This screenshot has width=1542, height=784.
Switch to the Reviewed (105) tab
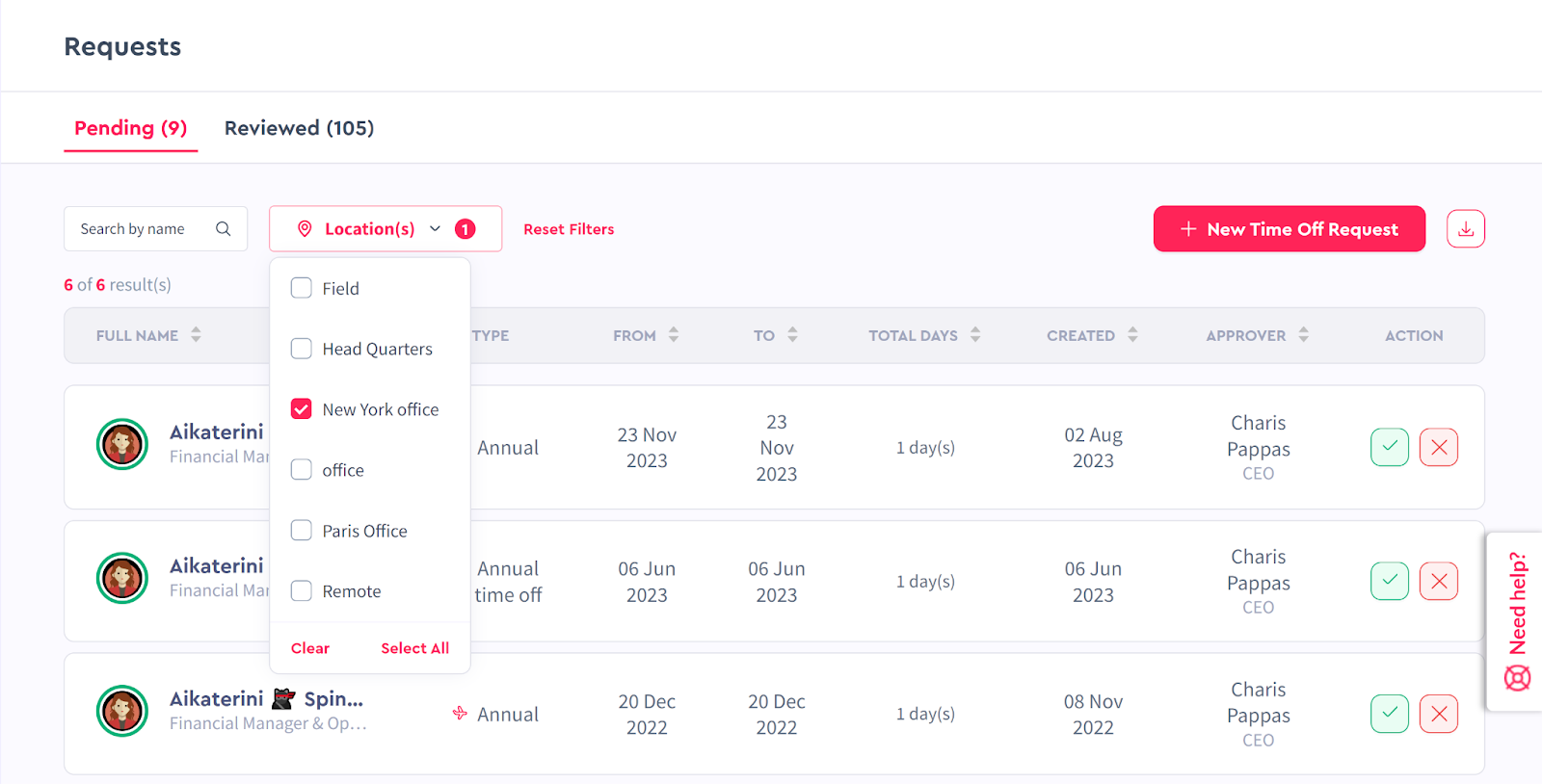pyautogui.click(x=299, y=128)
